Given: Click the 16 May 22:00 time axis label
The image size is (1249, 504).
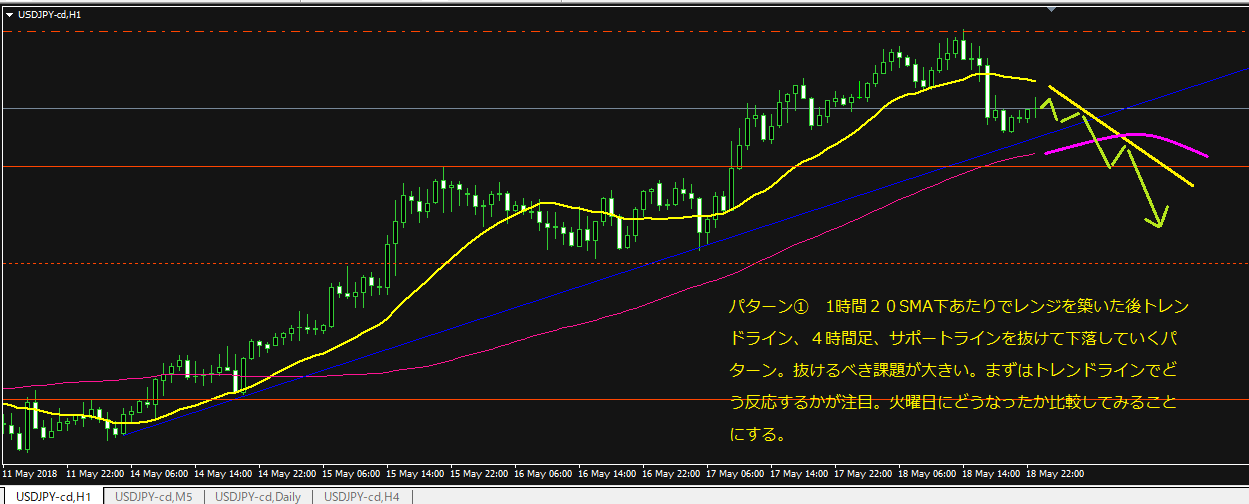Looking at the screenshot, I should coord(671,473).
